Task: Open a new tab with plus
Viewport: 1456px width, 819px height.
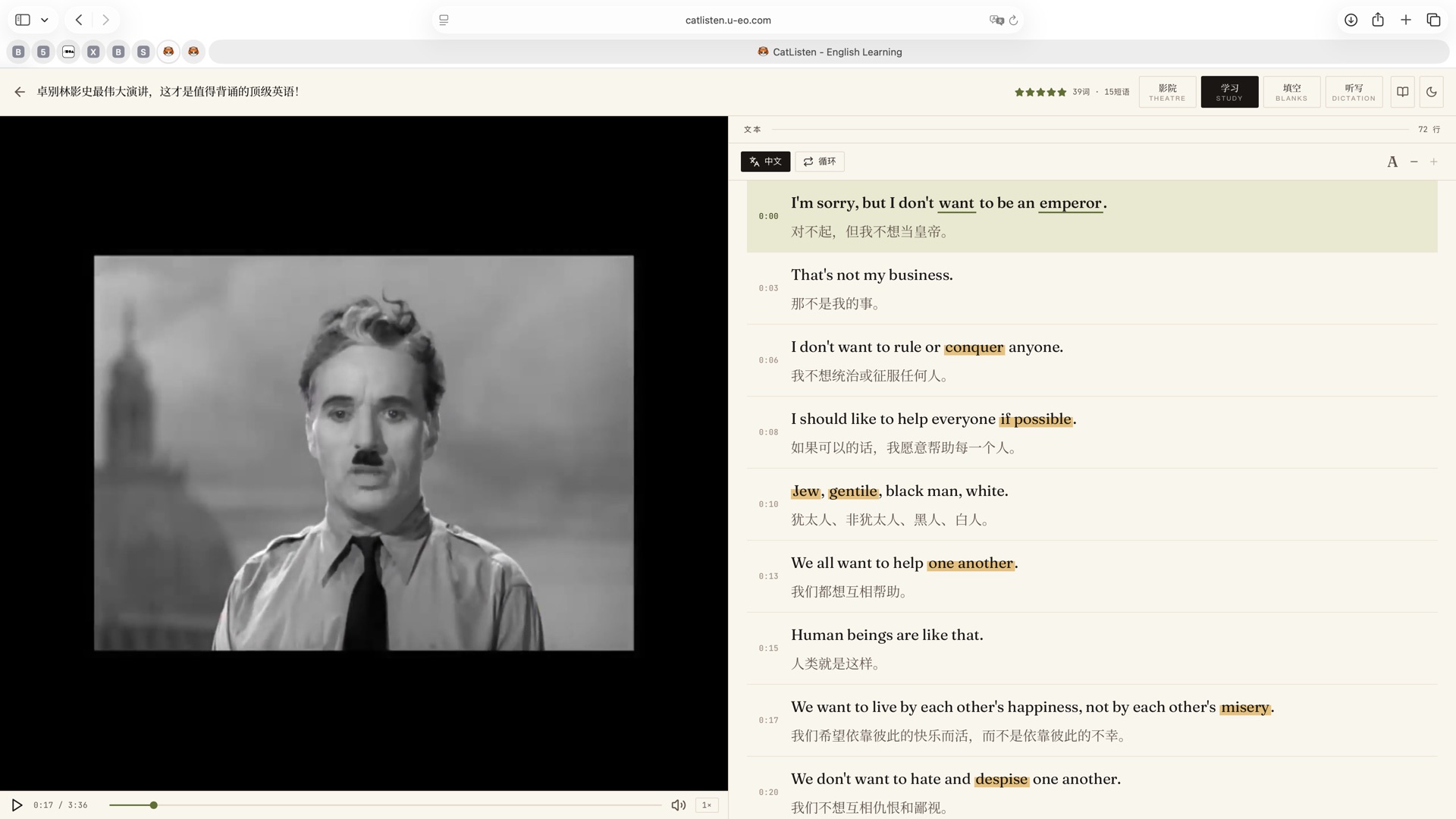Action: pyautogui.click(x=1406, y=20)
